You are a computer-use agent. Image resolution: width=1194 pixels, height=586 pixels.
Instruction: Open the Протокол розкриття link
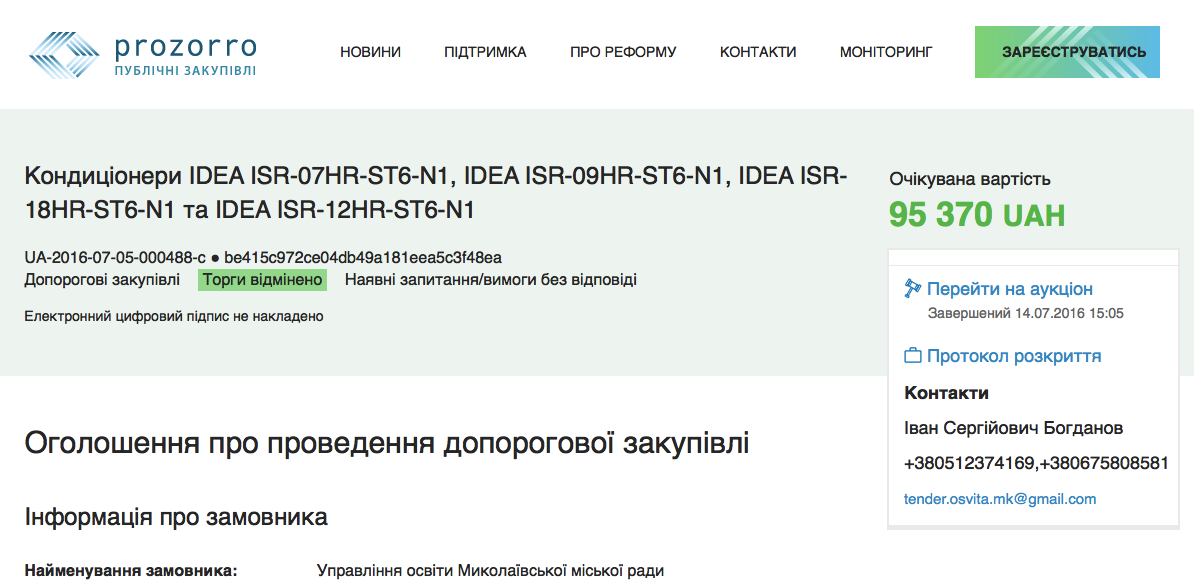click(1013, 356)
